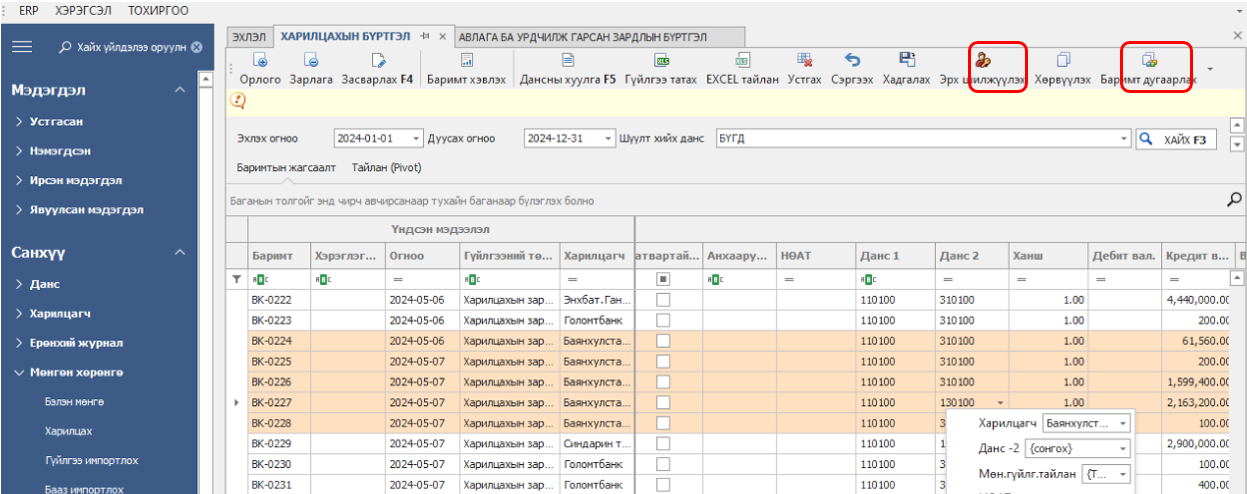The width and height of the screenshot is (1247, 494).
Task: Click the EXCEL тайлан export icon
Action: coord(742,60)
